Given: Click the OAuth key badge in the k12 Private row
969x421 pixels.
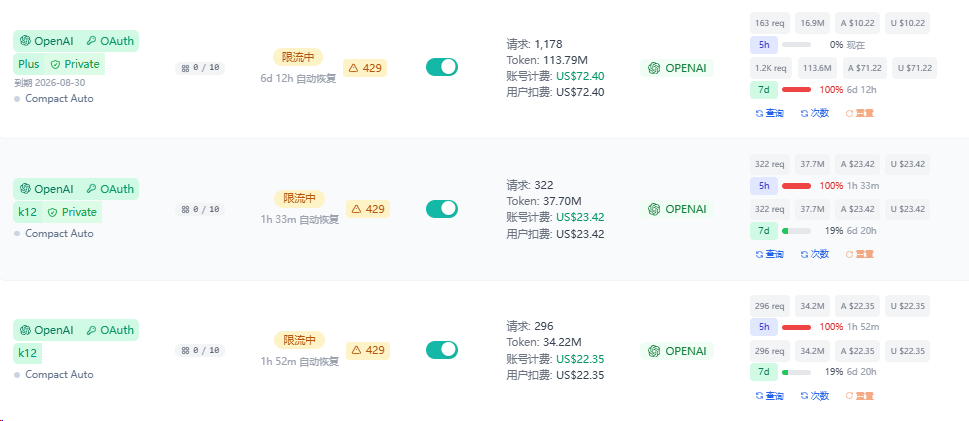Looking at the screenshot, I should pyautogui.click(x=109, y=189).
